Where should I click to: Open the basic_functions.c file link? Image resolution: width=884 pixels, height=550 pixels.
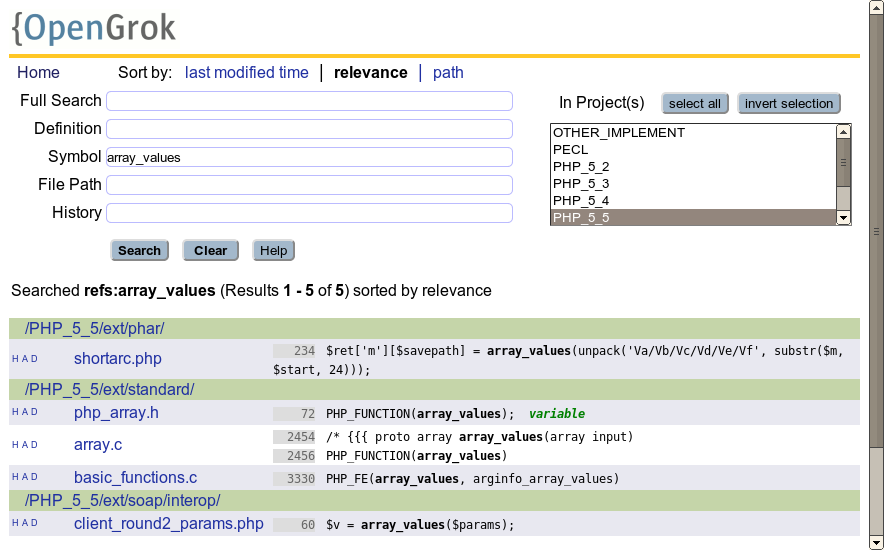[135, 477]
